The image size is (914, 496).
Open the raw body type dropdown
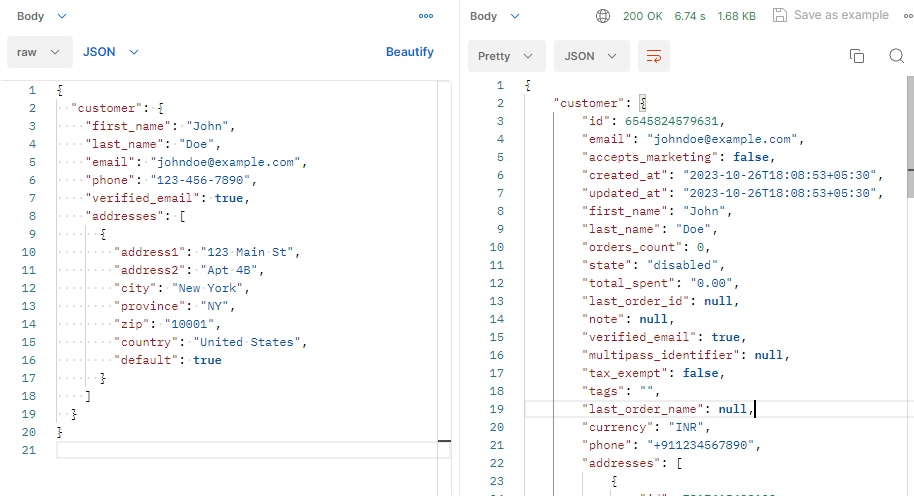pyautogui.click(x=39, y=52)
